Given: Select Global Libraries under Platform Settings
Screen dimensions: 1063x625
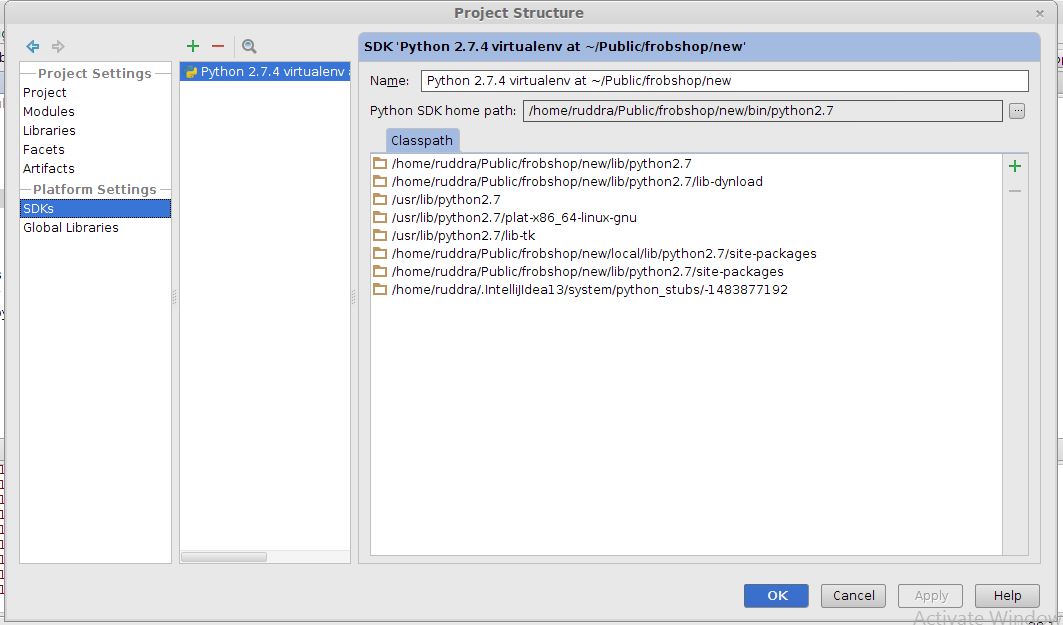Looking at the screenshot, I should coord(71,228).
